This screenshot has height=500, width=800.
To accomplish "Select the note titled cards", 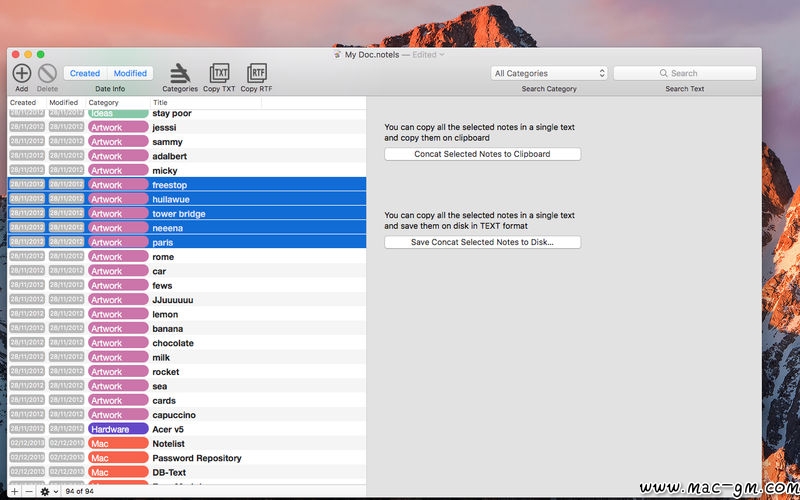I will pyautogui.click(x=187, y=401).
